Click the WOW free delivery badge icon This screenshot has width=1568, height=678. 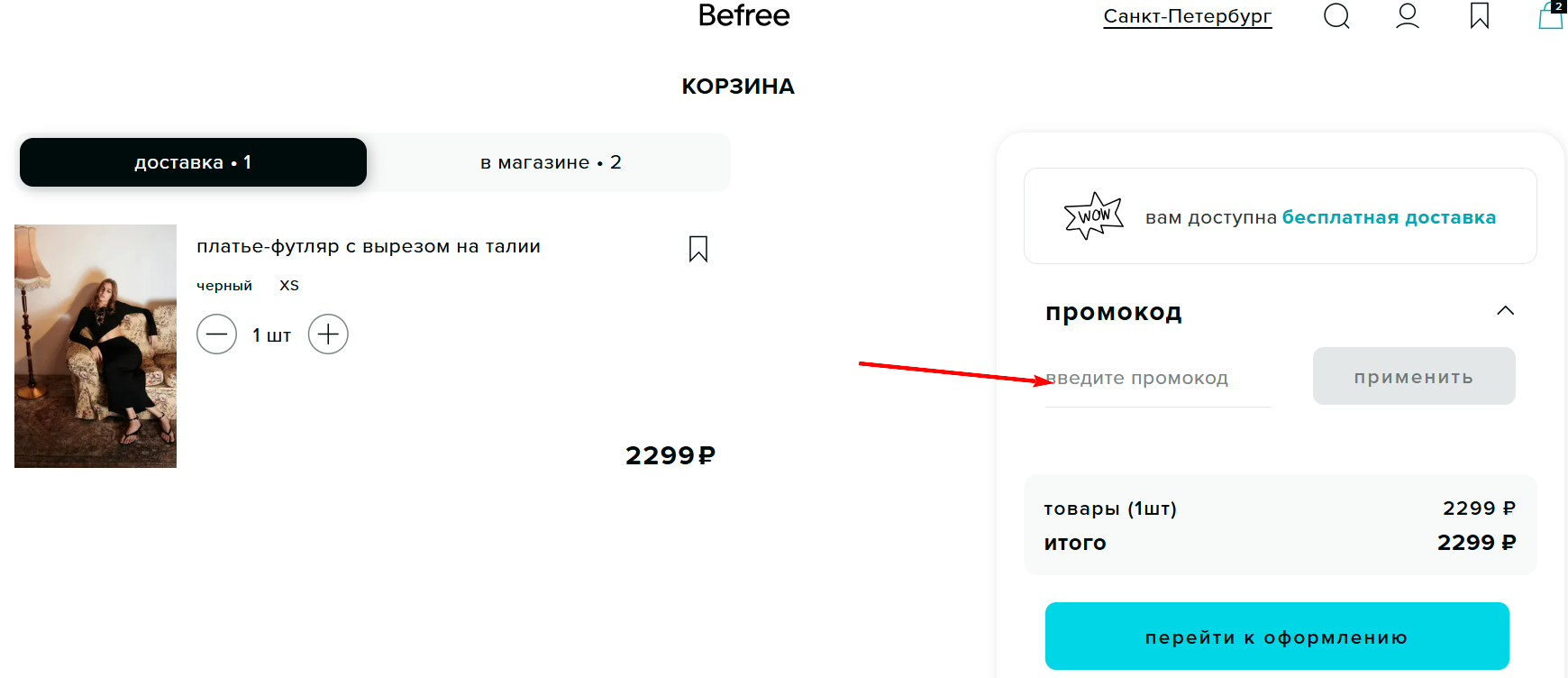(1092, 215)
